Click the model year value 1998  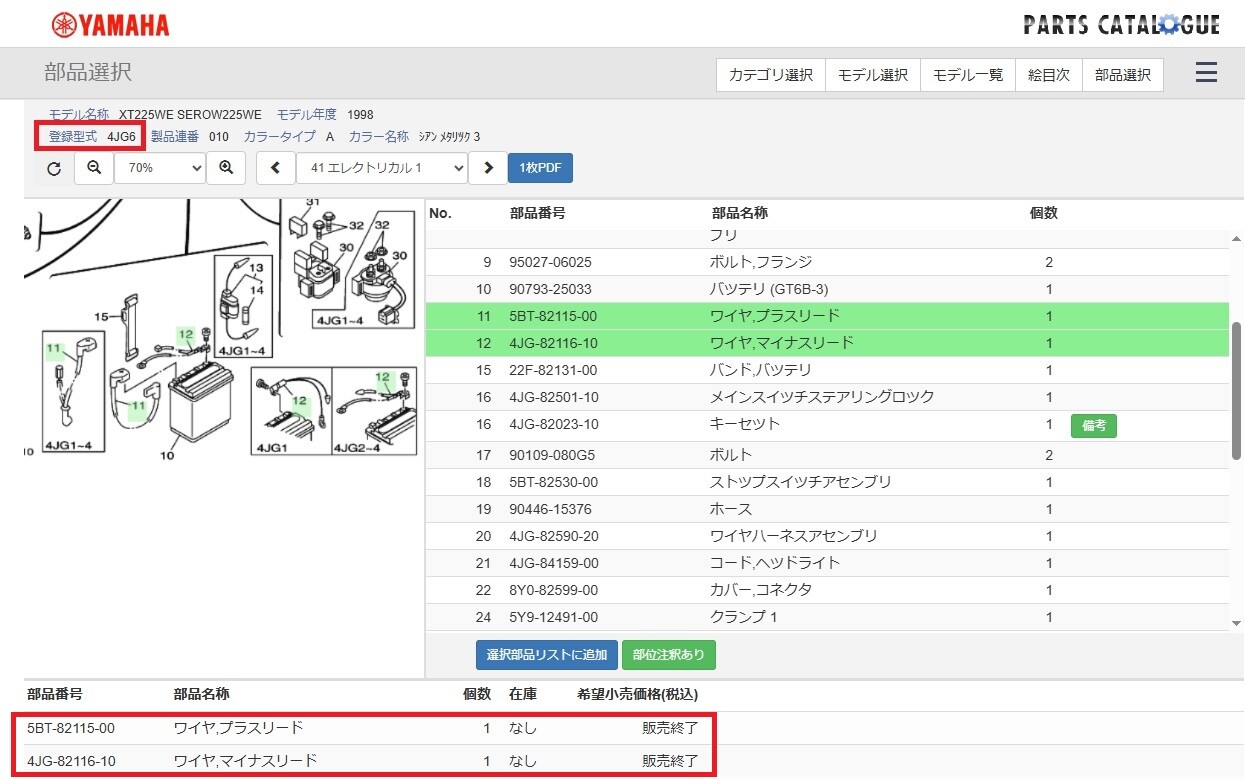pyautogui.click(x=360, y=115)
